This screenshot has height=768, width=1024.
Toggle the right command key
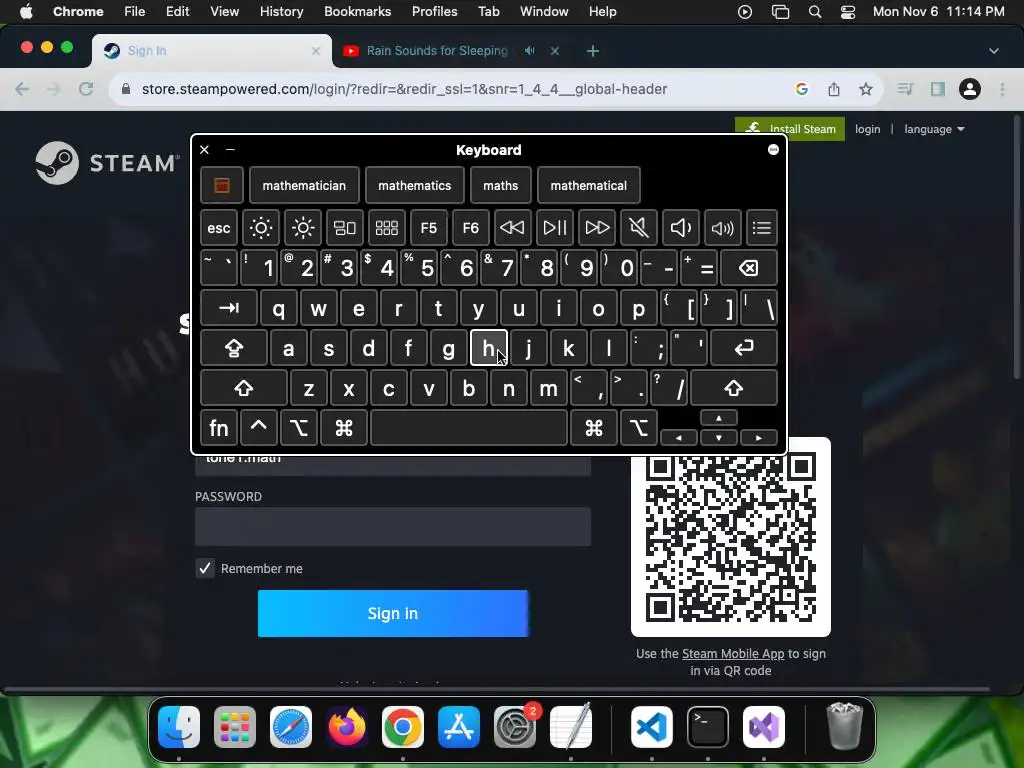click(x=594, y=428)
